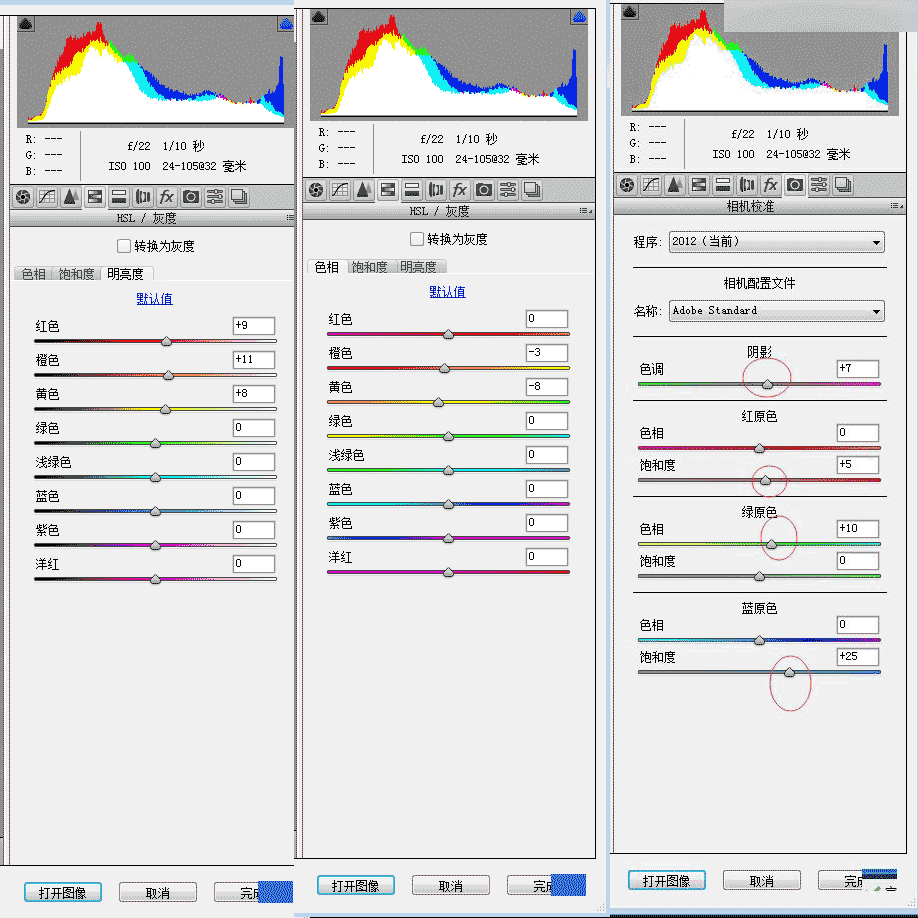This screenshot has width=918, height=918.
Task: Open HSL/Grayscale icon in Calibration panel
Action: click(x=698, y=185)
